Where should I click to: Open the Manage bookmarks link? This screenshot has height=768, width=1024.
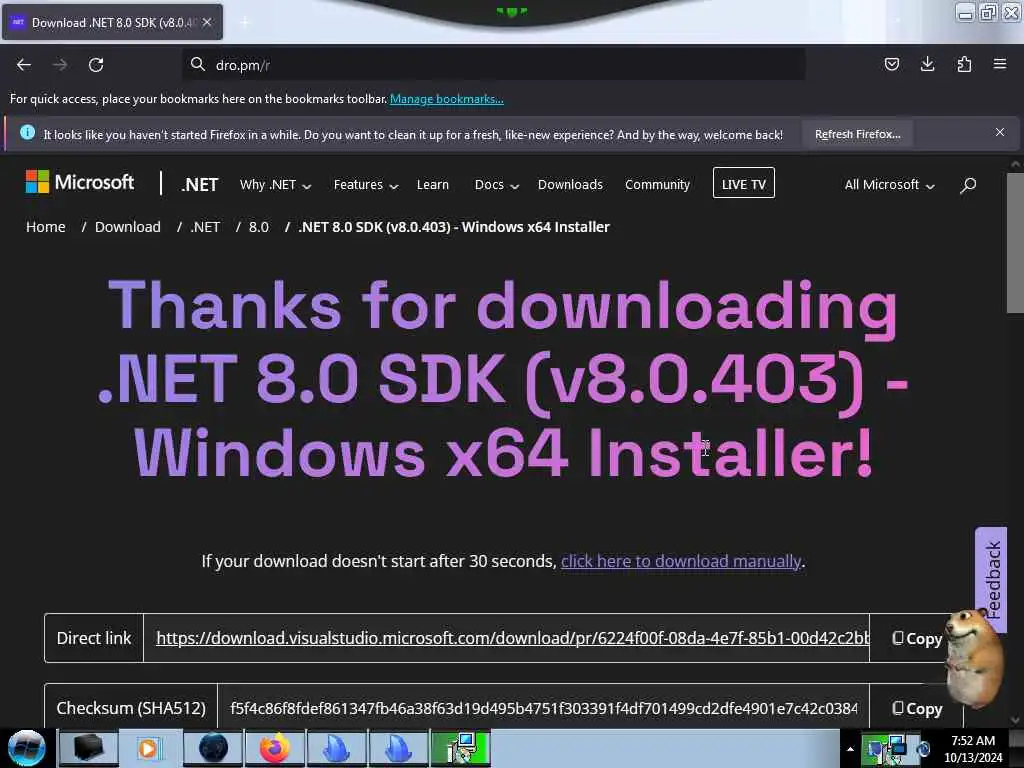point(447,99)
